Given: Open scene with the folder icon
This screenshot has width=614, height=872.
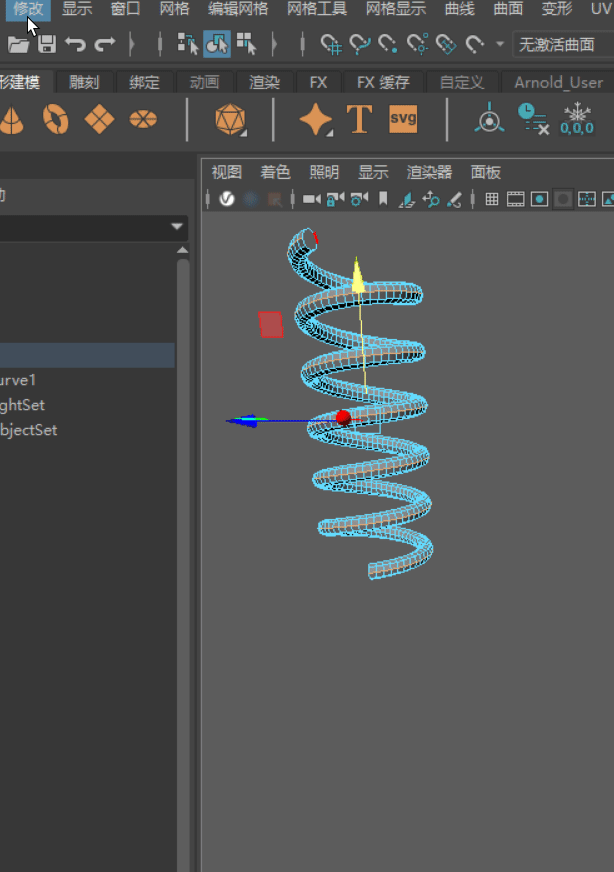Looking at the screenshot, I should [18, 44].
